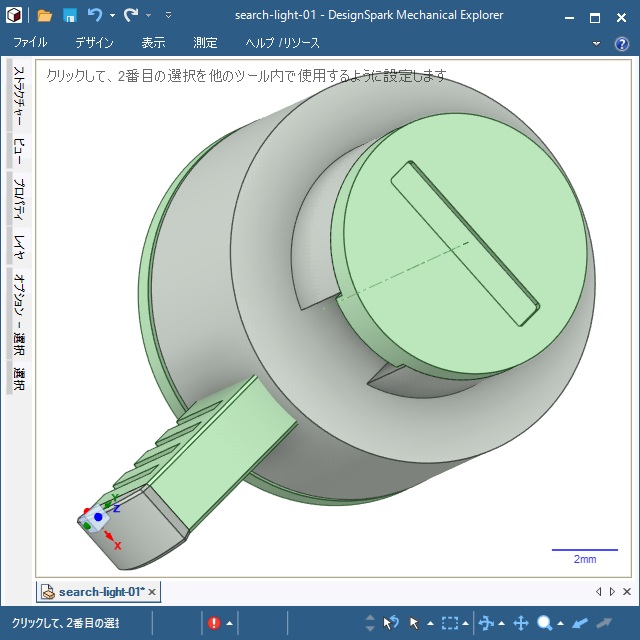
Task: Open the Undo history dropdown arrow
Action: (x=112, y=16)
